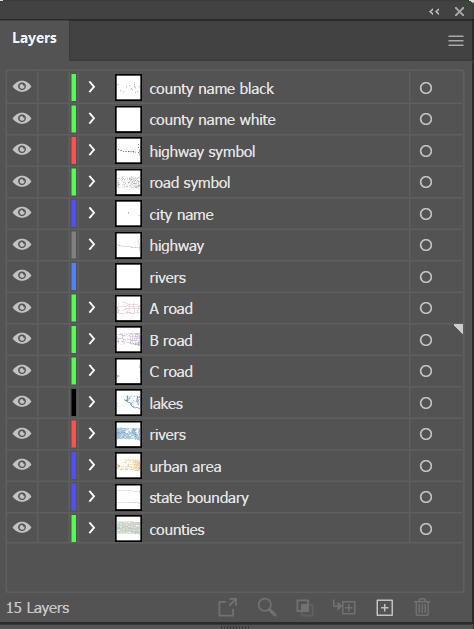The image size is (474, 629).
Task: Select the Layers tab
Action: [x=34, y=38]
